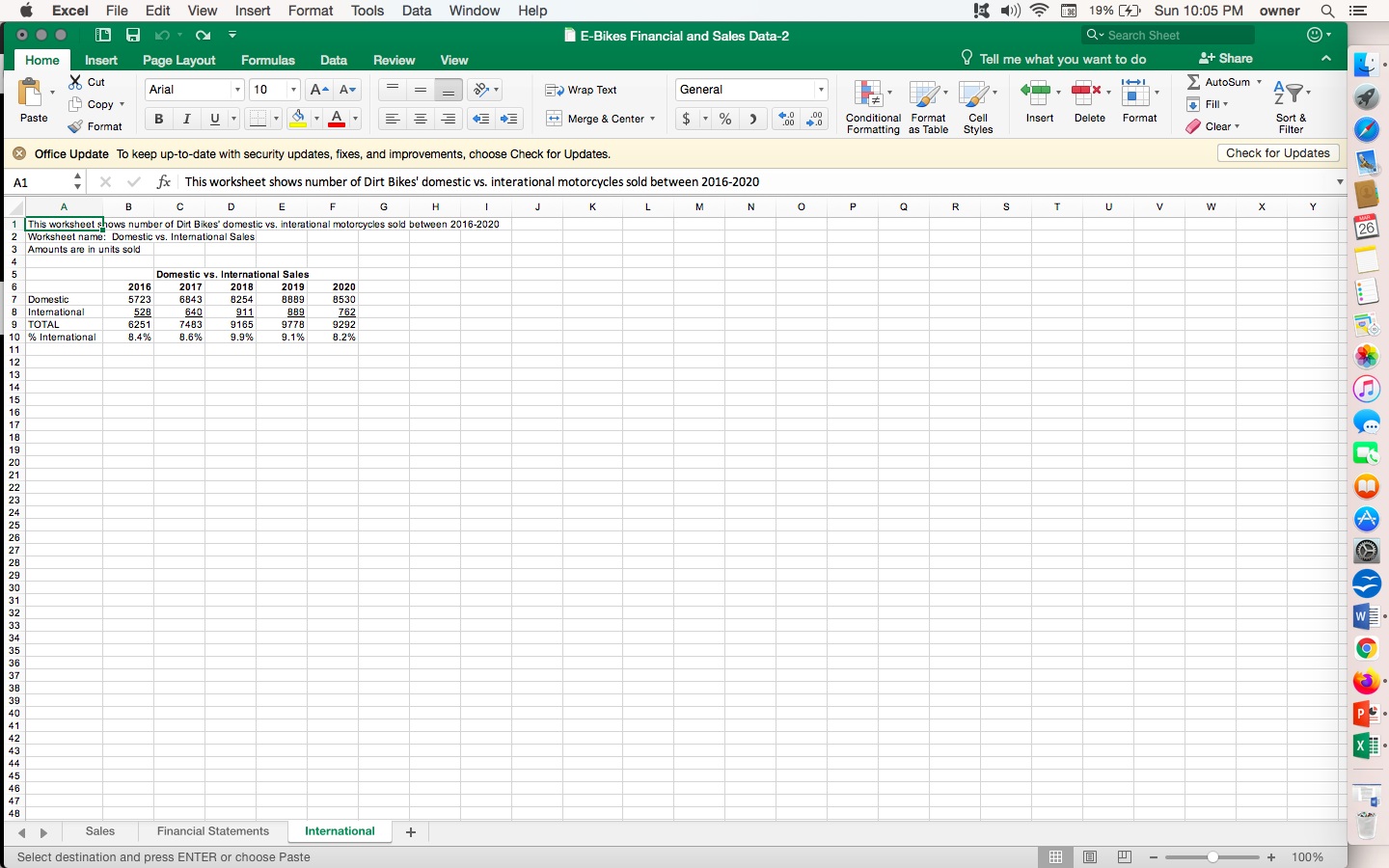Viewport: 1389px width, 868px height.
Task: Click the Share button
Action: click(1225, 58)
